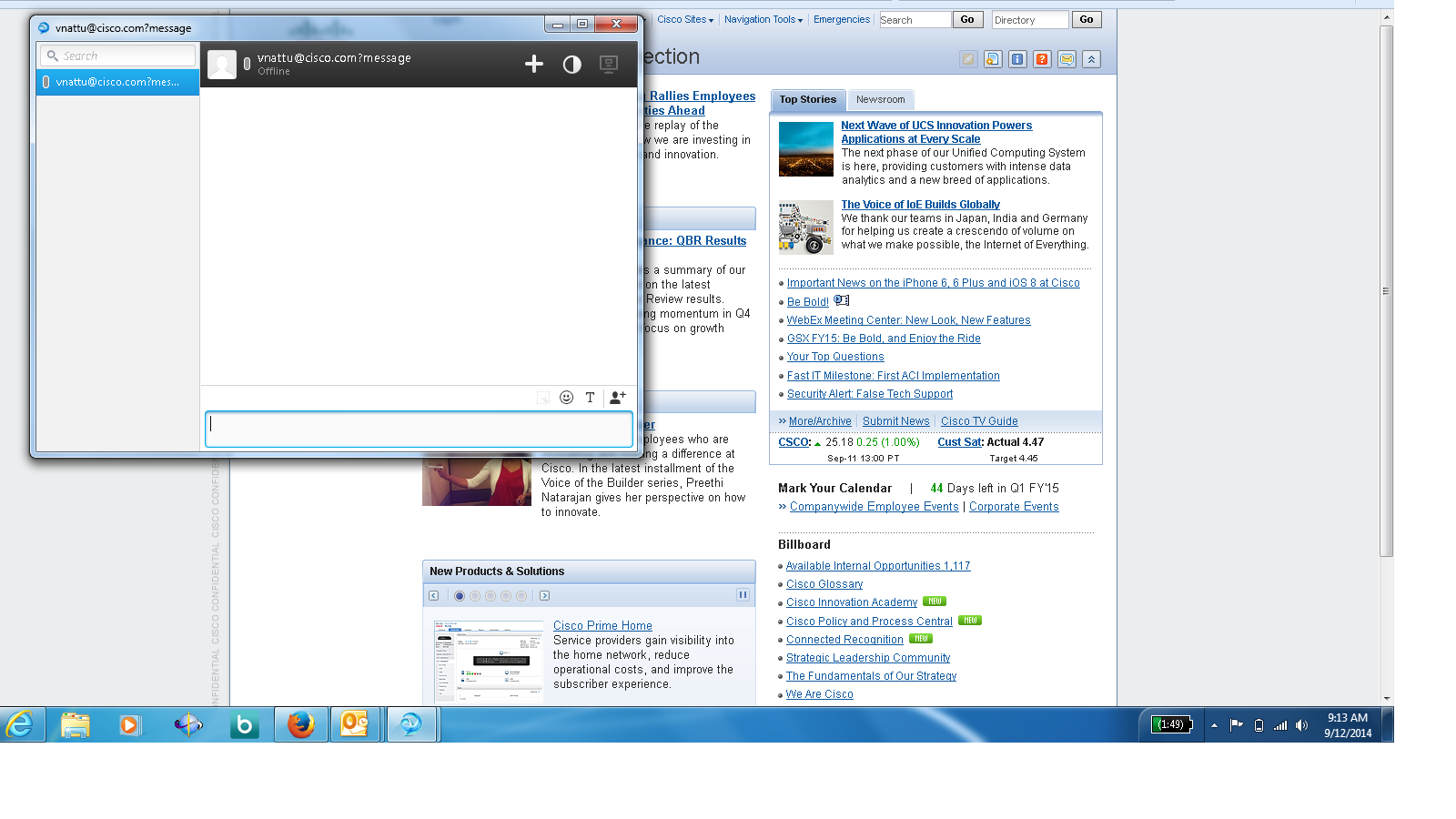Open Corporate Events link
This screenshot has height=819, width=1456.
coord(1014,507)
